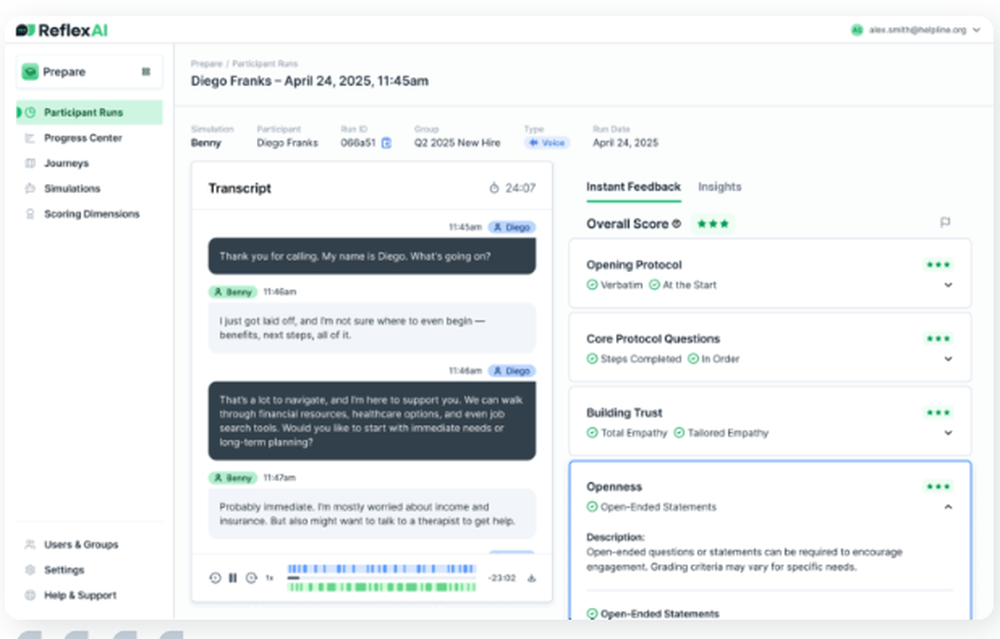Click the Participant Runs clock icon

30,112
